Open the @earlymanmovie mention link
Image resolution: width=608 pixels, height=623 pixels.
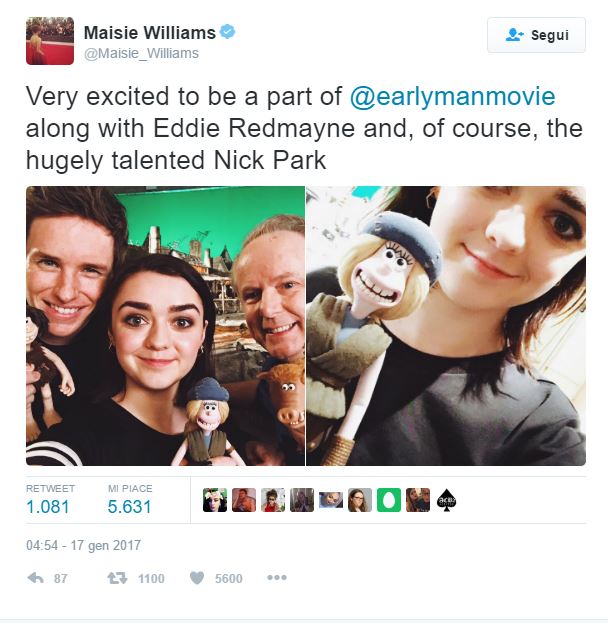point(452,97)
